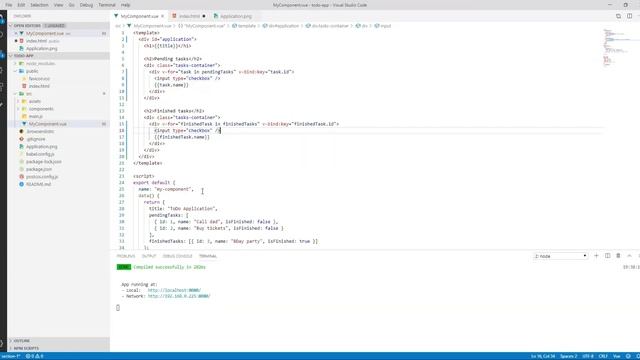This screenshot has width=640, height=360.
Task: Open the Terminal menu in the menu bar
Action: [107, 5]
